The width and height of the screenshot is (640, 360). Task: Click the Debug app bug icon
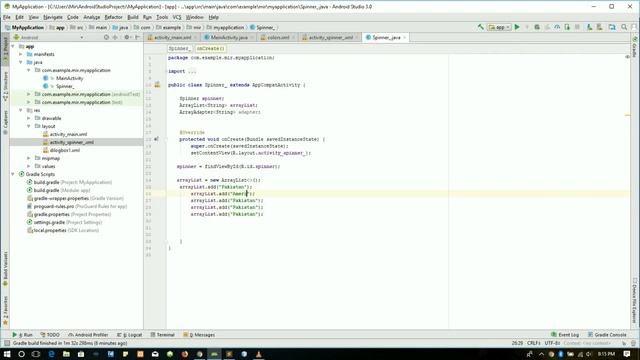[x=537, y=27]
